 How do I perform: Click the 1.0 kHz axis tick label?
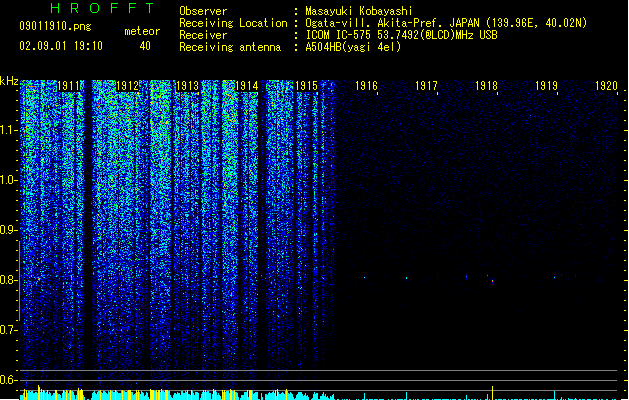click(8, 180)
